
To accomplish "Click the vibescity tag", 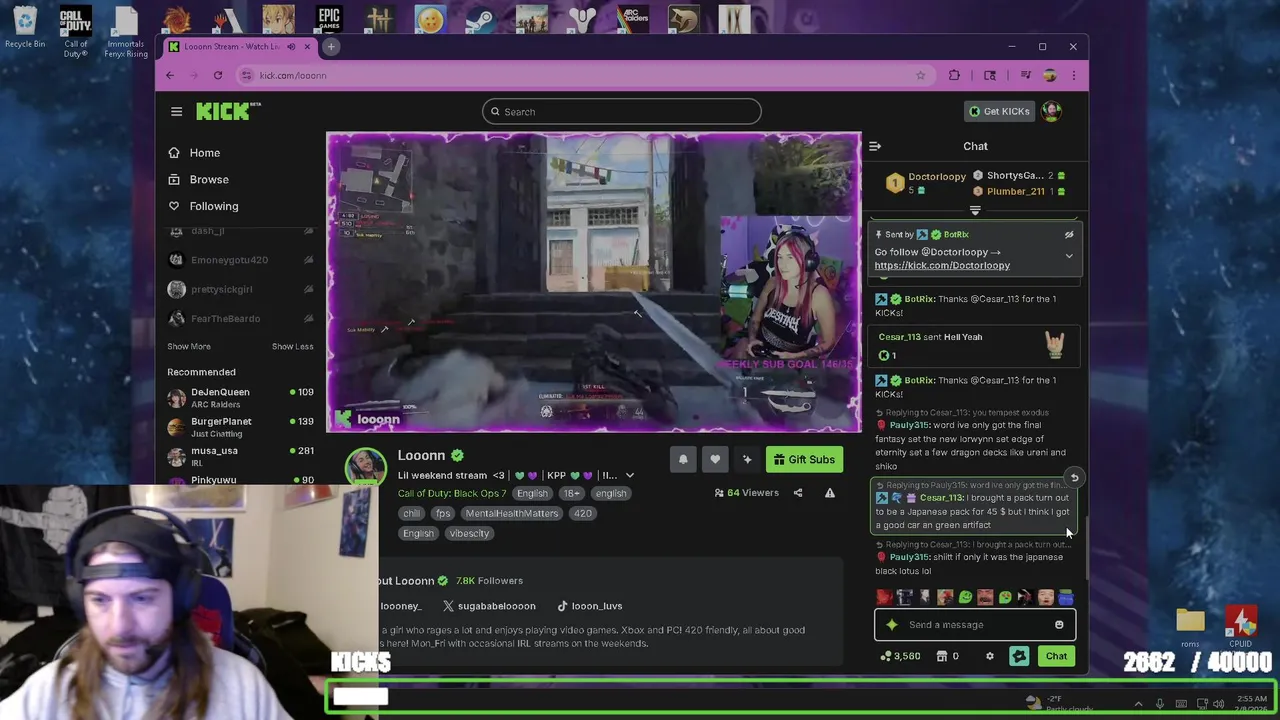I will [x=469, y=533].
